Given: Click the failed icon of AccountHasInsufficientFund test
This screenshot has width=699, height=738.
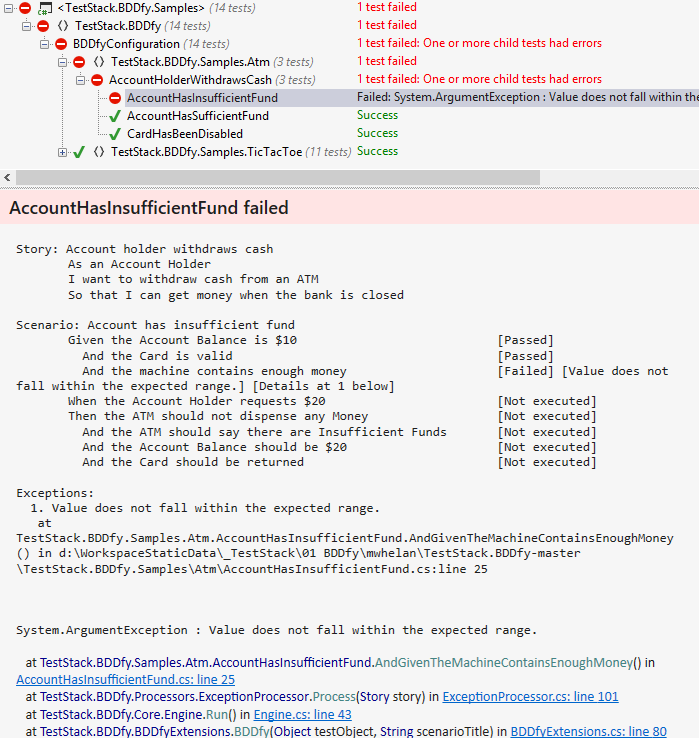Looking at the screenshot, I should coord(115,98).
